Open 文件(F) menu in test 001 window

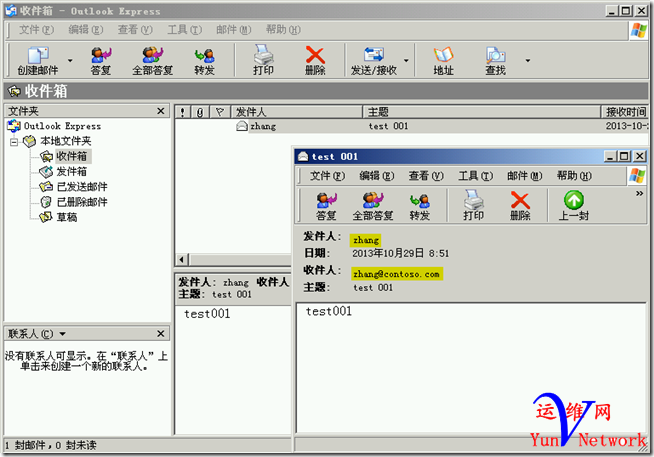point(327,176)
